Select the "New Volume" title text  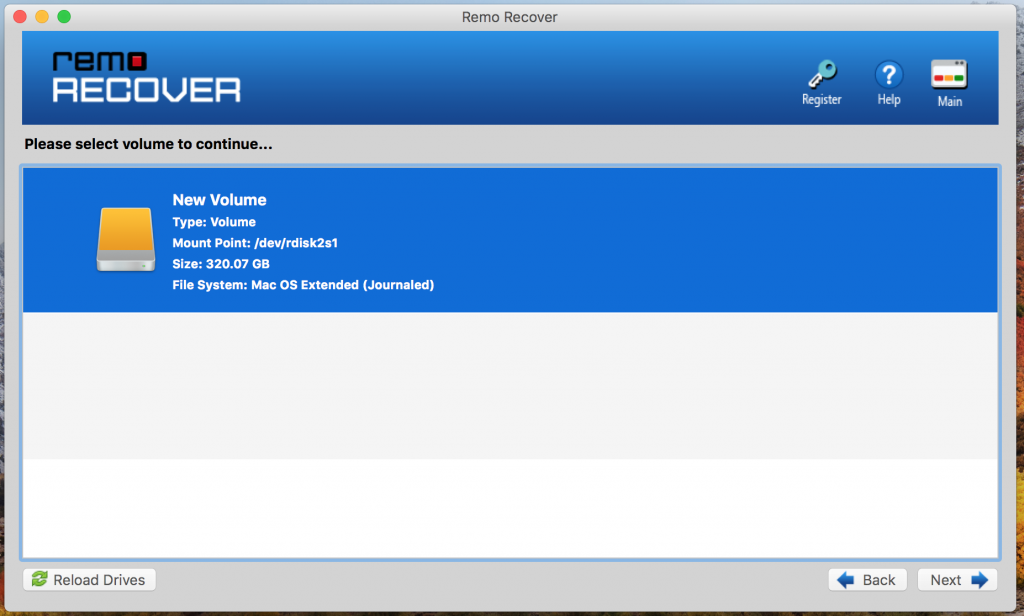coord(219,200)
